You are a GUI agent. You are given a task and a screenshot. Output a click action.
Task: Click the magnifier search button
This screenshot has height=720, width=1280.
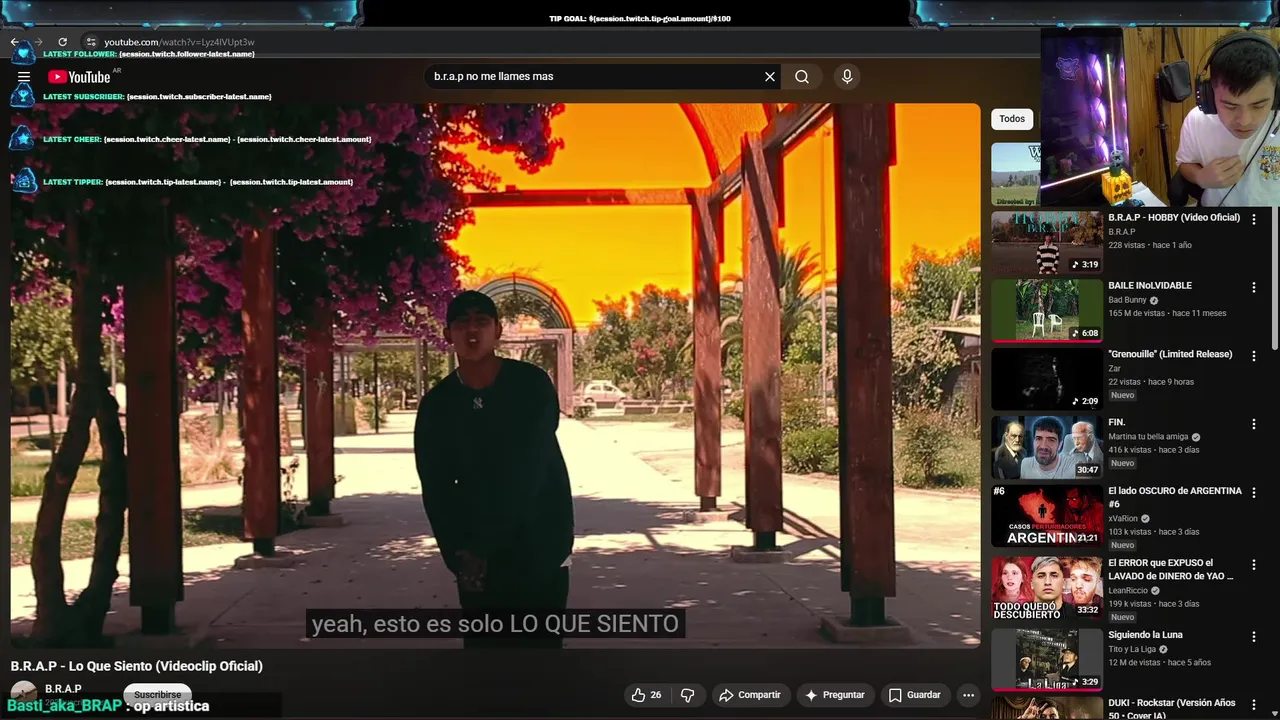802,76
